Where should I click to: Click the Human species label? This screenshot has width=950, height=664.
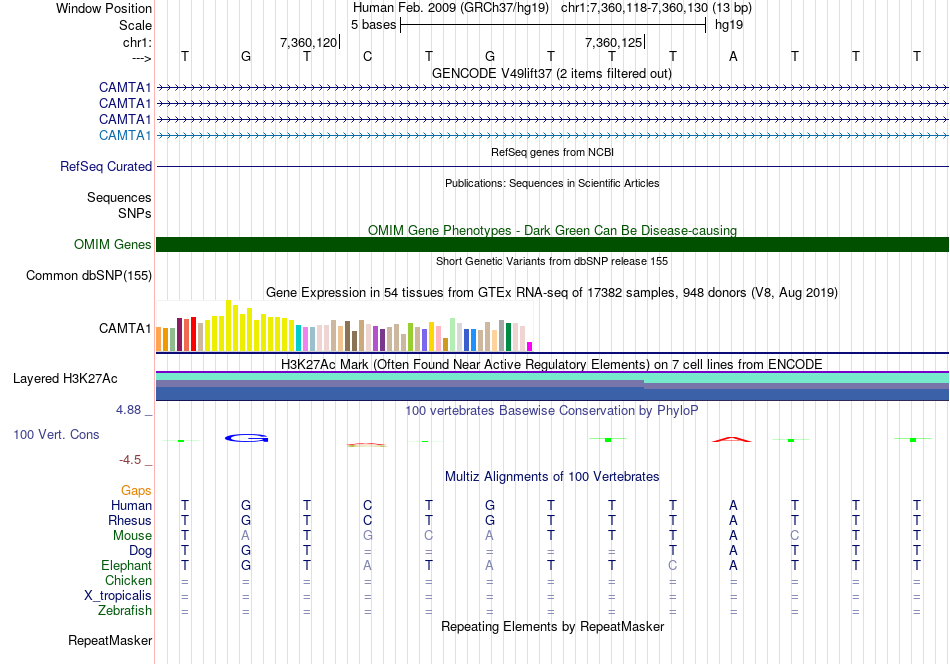(x=131, y=505)
